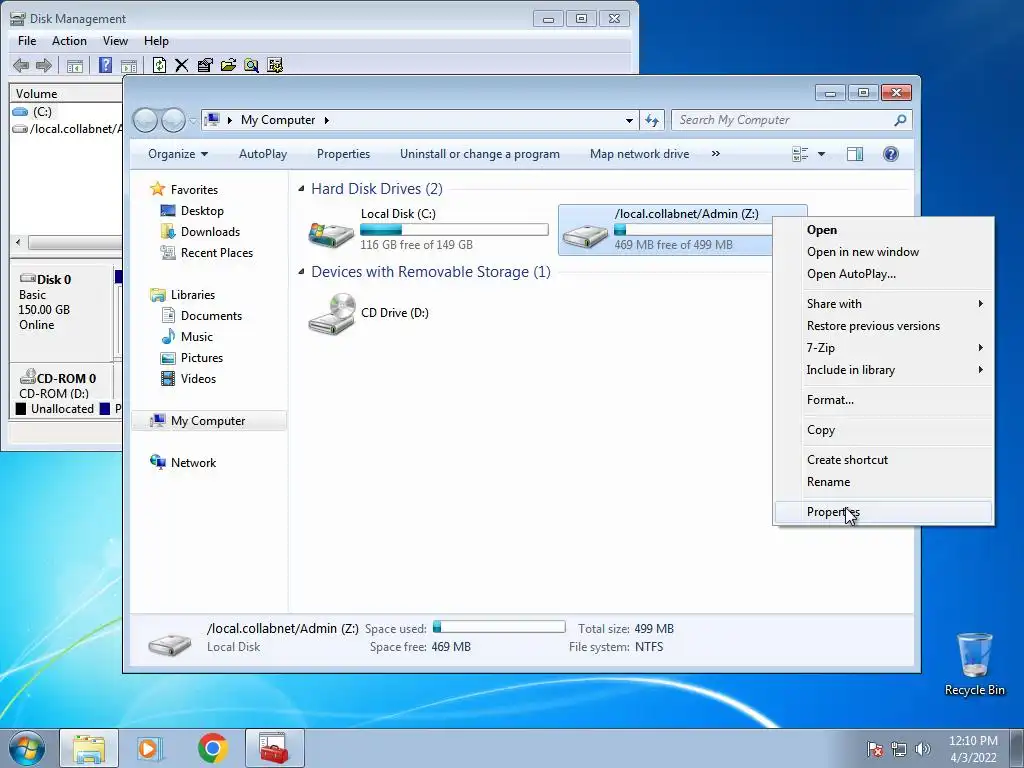1024x768 pixels.
Task: Open the View menu in Disk Management
Action: point(115,40)
